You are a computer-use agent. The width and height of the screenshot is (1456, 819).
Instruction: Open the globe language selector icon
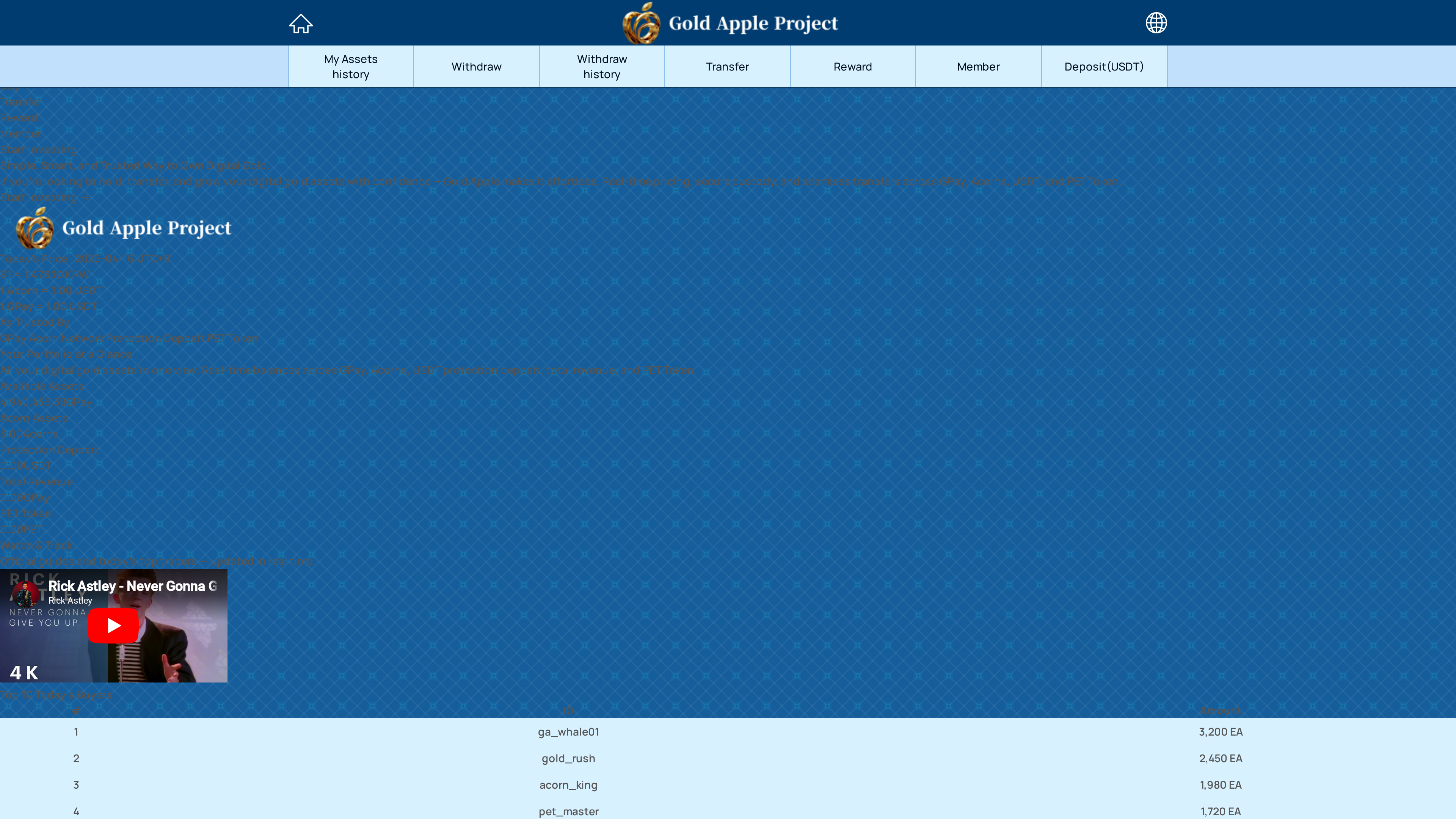click(x=1156, y=23)
